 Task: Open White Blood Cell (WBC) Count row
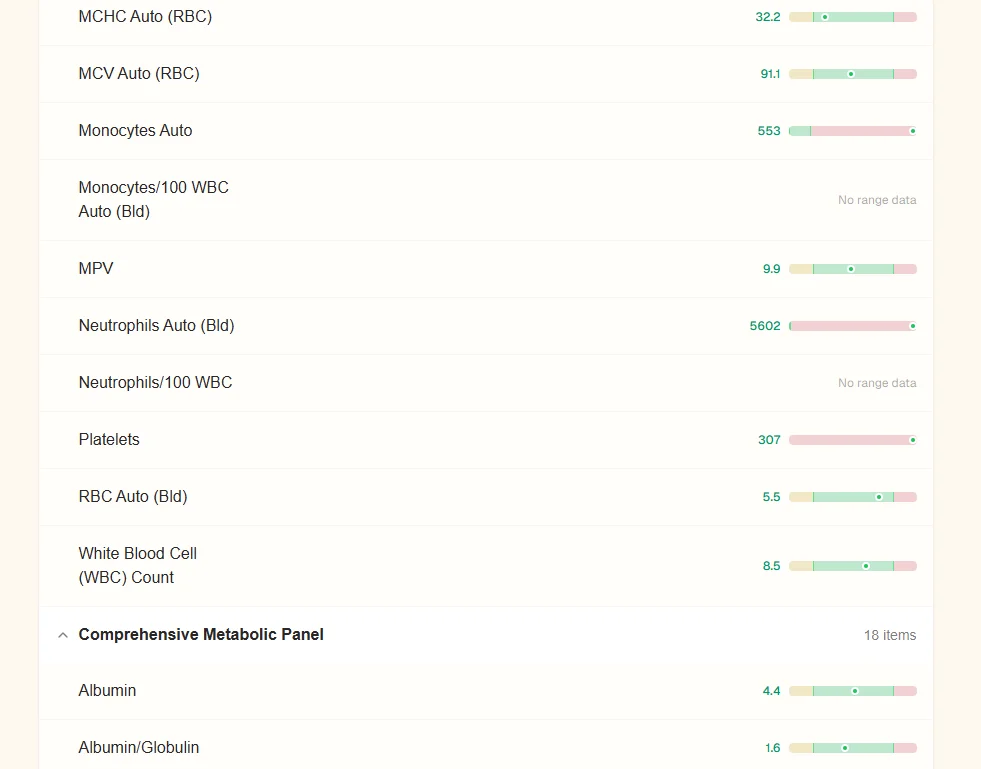[x=486, y=566]
